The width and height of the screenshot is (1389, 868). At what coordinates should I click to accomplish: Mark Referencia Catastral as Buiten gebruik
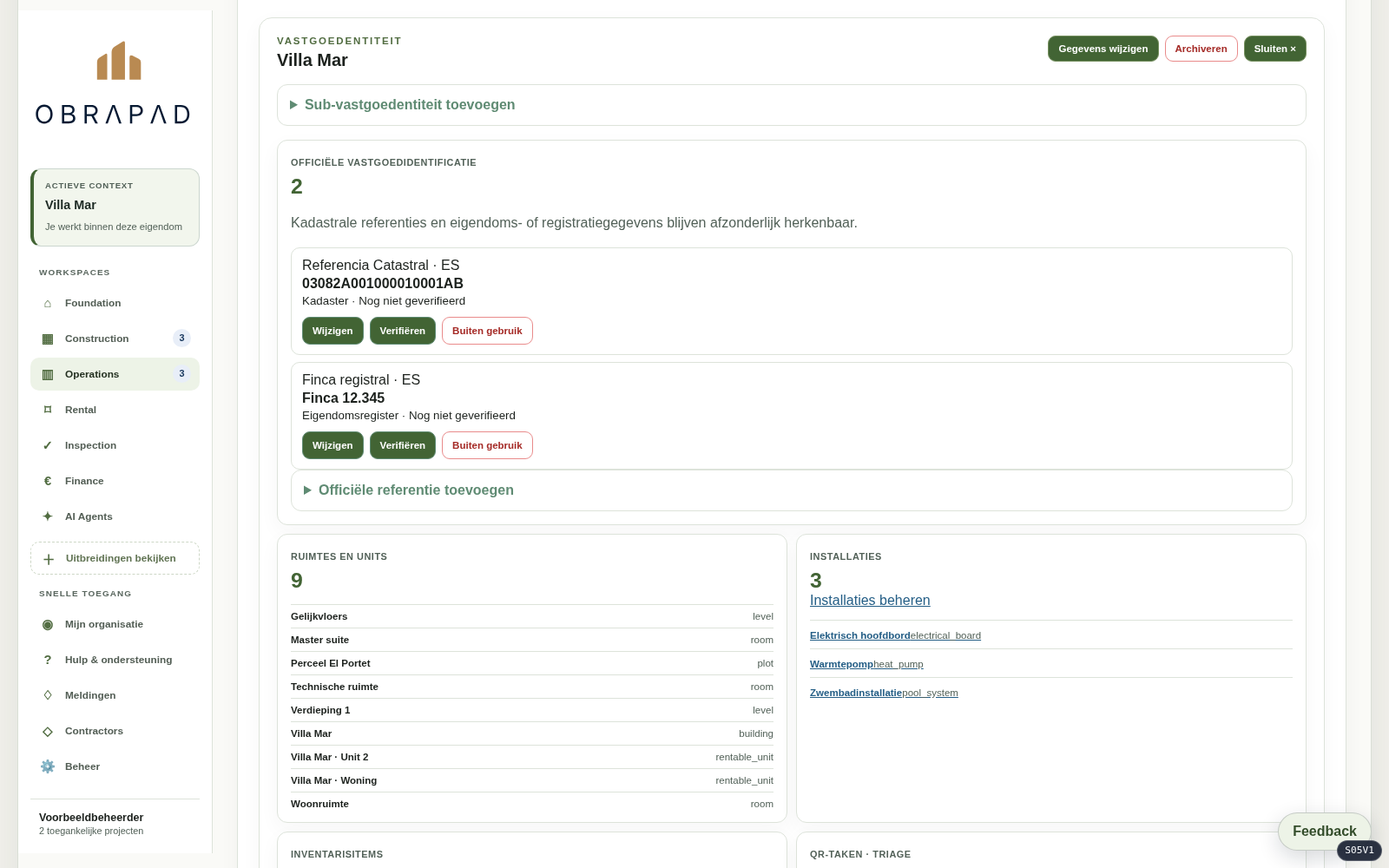point(487,331)
